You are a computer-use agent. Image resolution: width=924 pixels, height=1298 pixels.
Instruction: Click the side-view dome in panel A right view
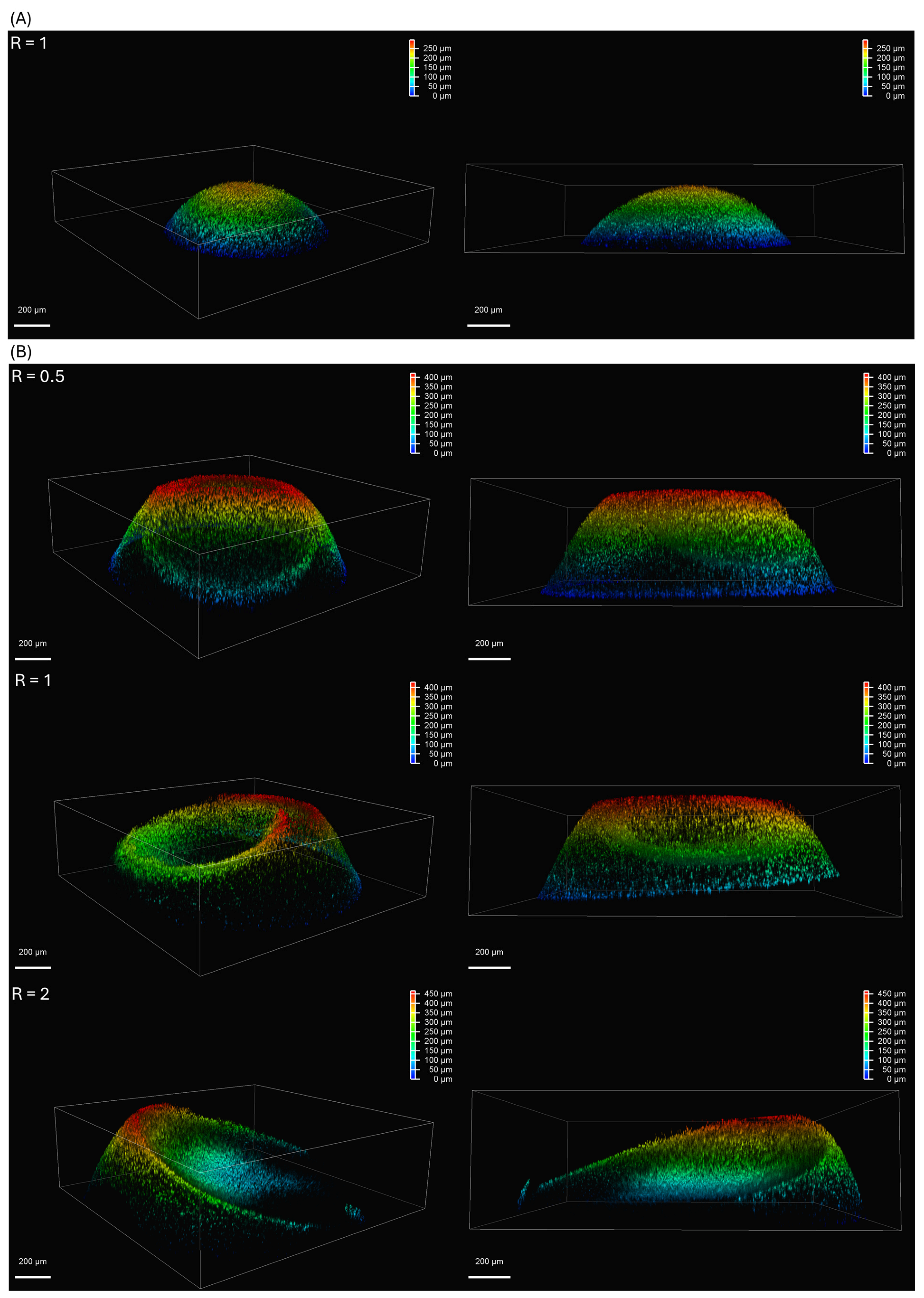(686, 217)
